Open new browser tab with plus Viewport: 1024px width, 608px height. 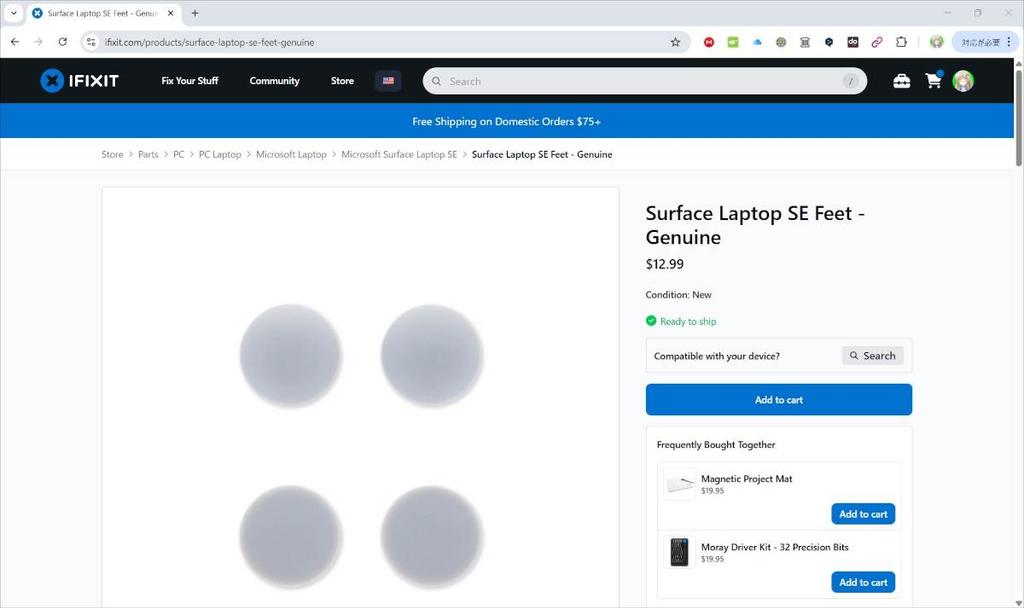[x=195, y=13]
